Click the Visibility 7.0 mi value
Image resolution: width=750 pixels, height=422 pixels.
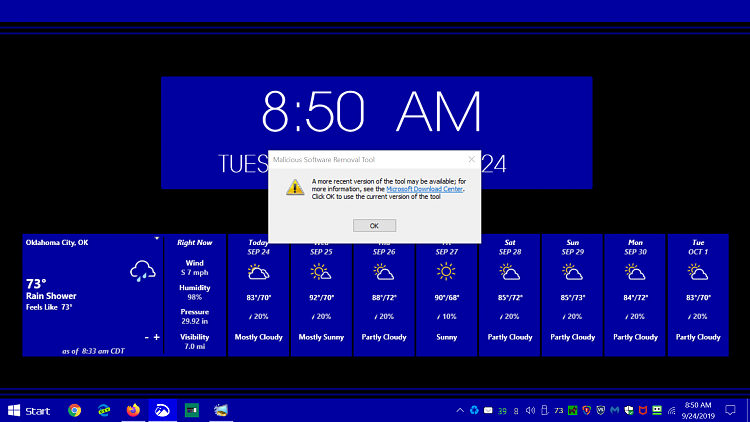(x=195, y=346)
